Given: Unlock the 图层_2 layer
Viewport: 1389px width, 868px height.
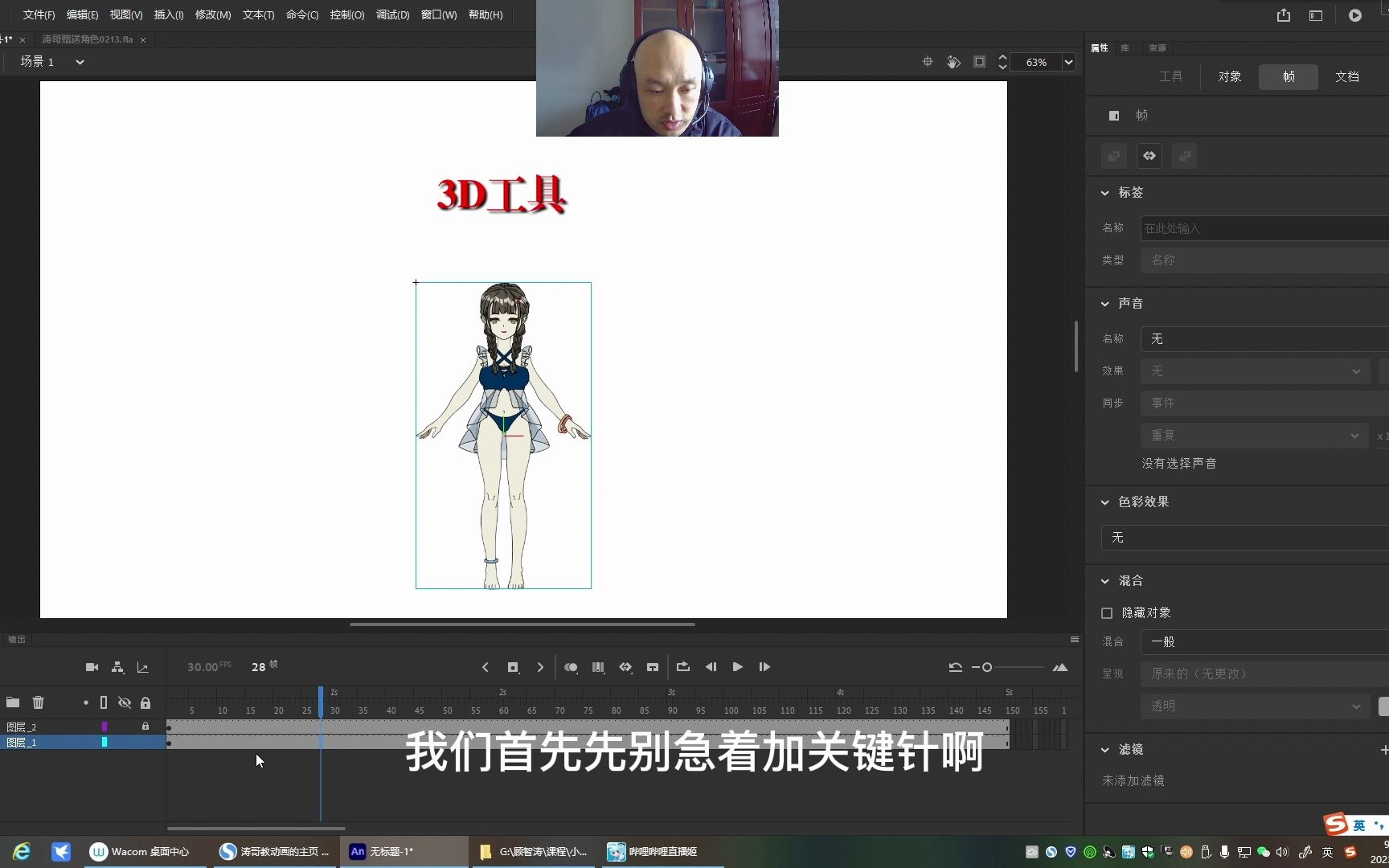Looking at the screenshot, I should click(145, 727).
